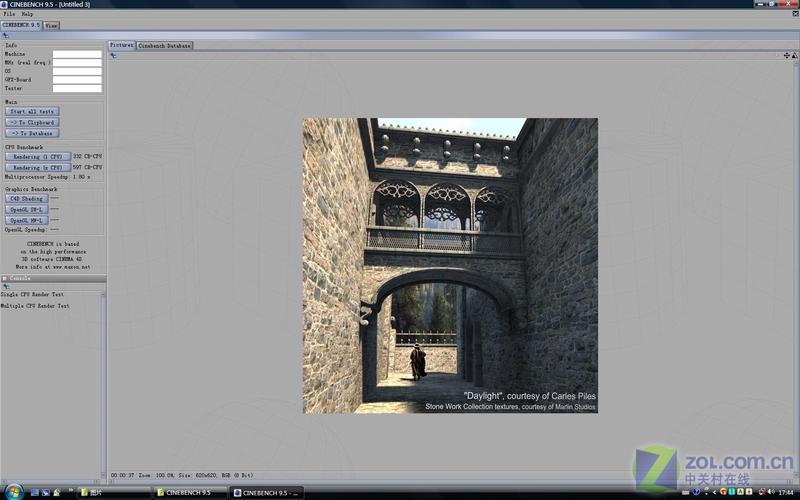800x500 pixels.
Task: Click the OS input field
Action: (77, 71)
